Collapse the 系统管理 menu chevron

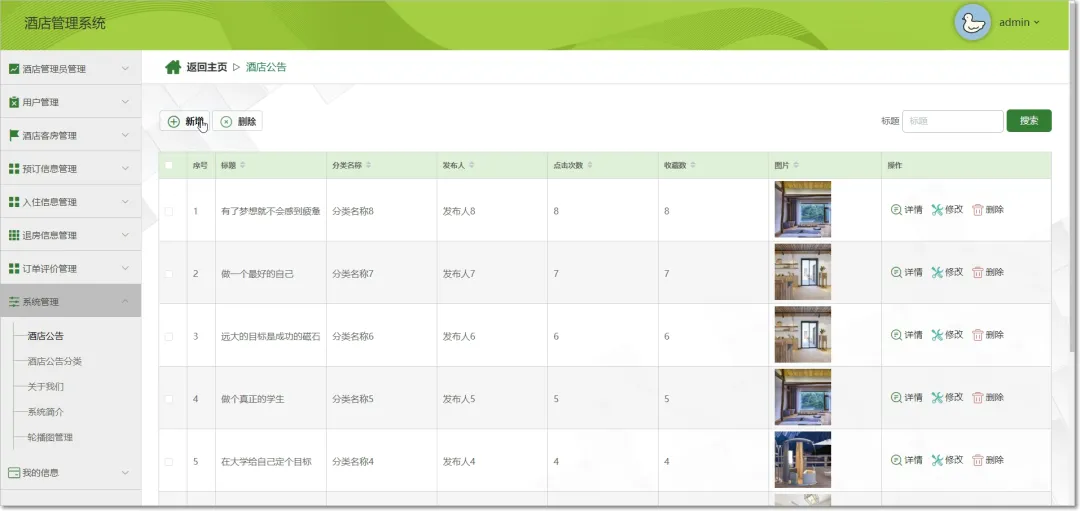click(x=125, y=301)
